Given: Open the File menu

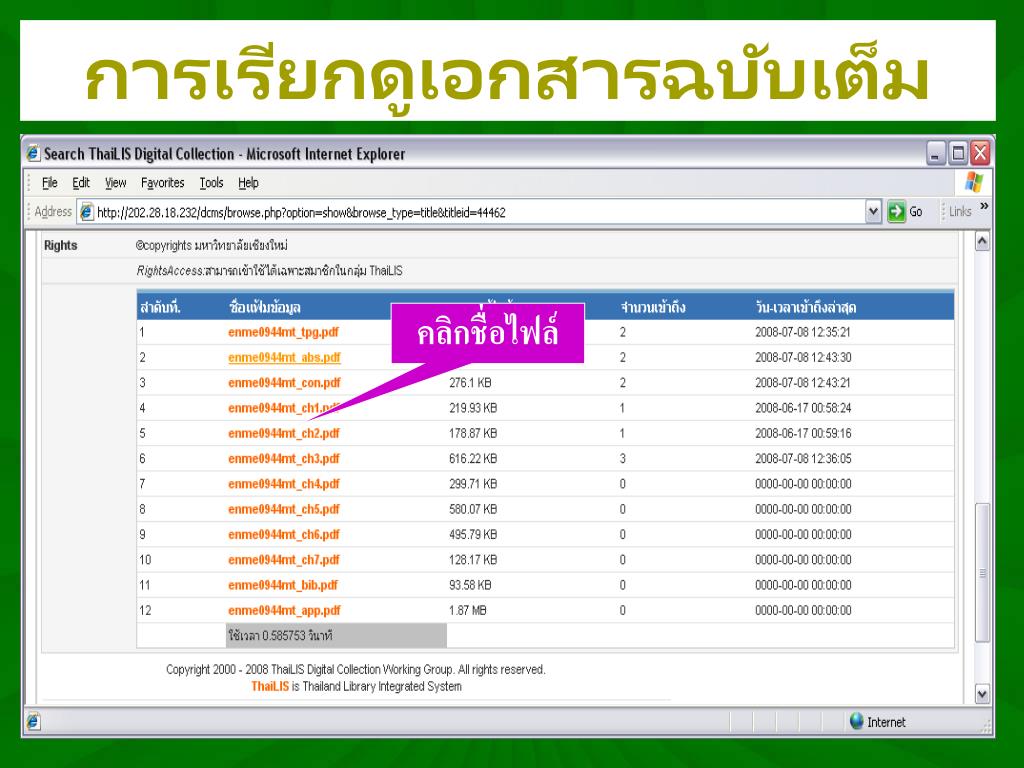Looking at the screenshot, I should pyautogui.click(x=50, y=183).
